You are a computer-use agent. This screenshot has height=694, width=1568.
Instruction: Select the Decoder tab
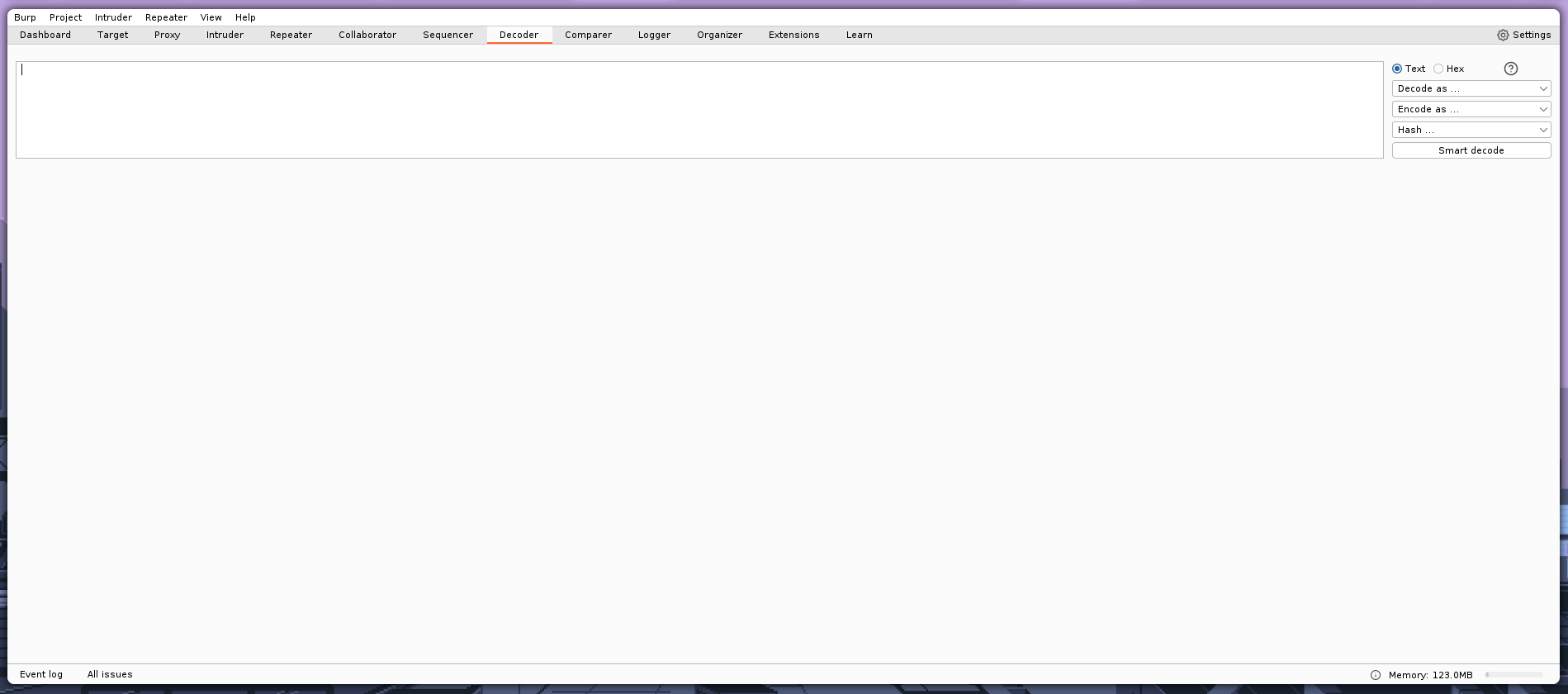[519, 35]
